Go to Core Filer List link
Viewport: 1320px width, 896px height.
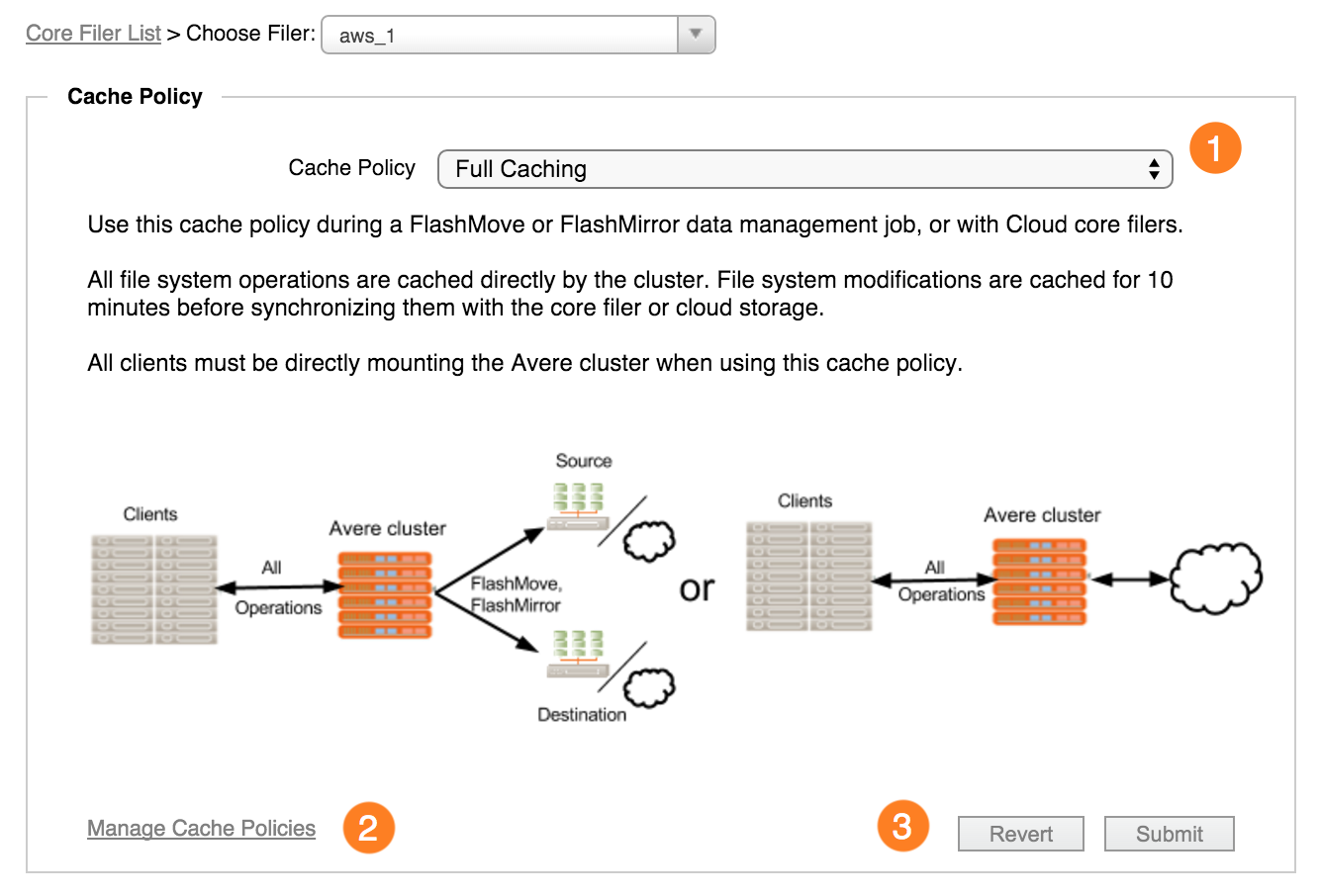point(93,33)
